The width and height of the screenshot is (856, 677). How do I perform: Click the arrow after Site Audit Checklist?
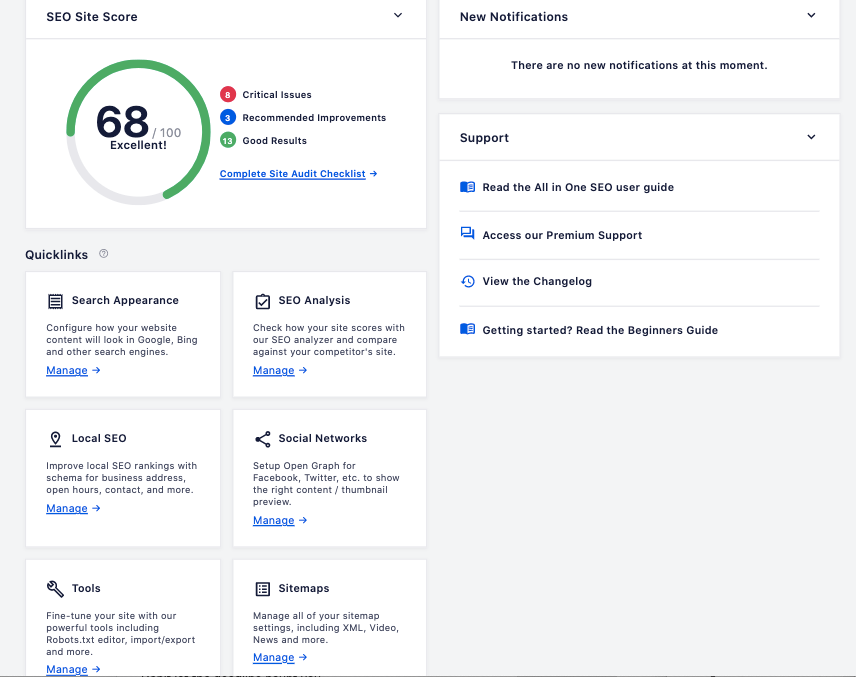pyautogui.click(x=373, y=174)
